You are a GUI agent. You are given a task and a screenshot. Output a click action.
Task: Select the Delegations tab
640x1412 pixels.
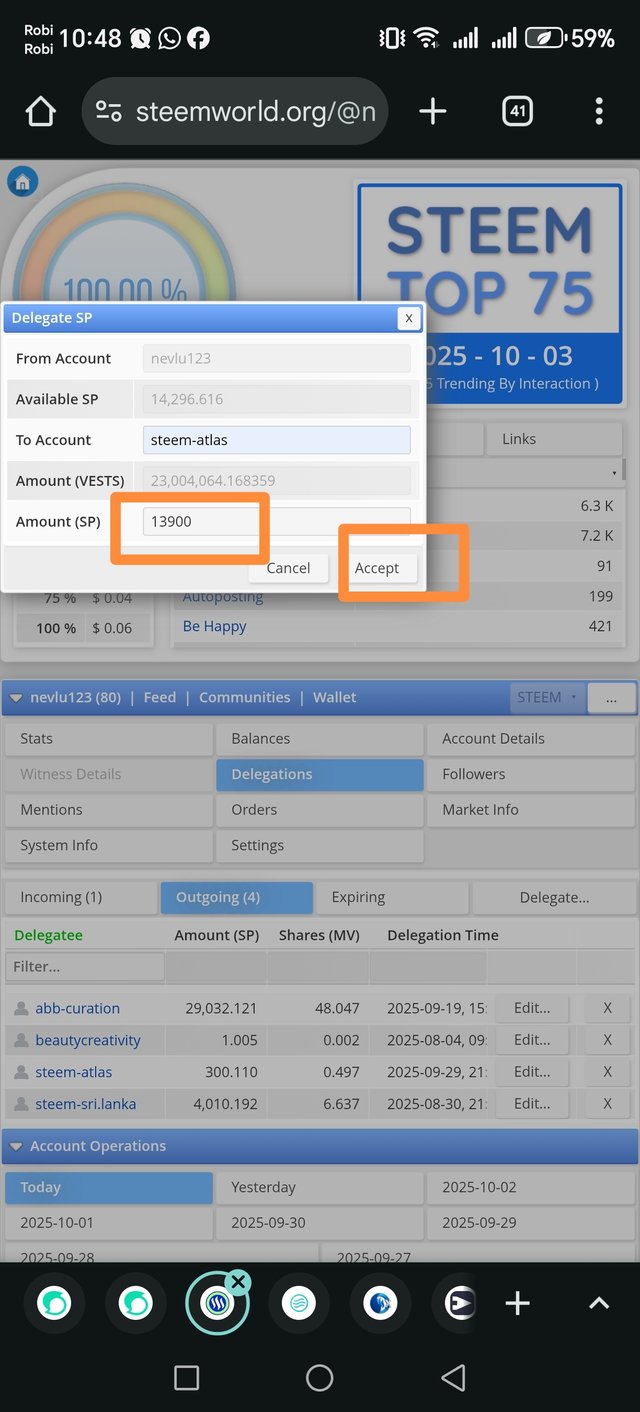point(320,774)
